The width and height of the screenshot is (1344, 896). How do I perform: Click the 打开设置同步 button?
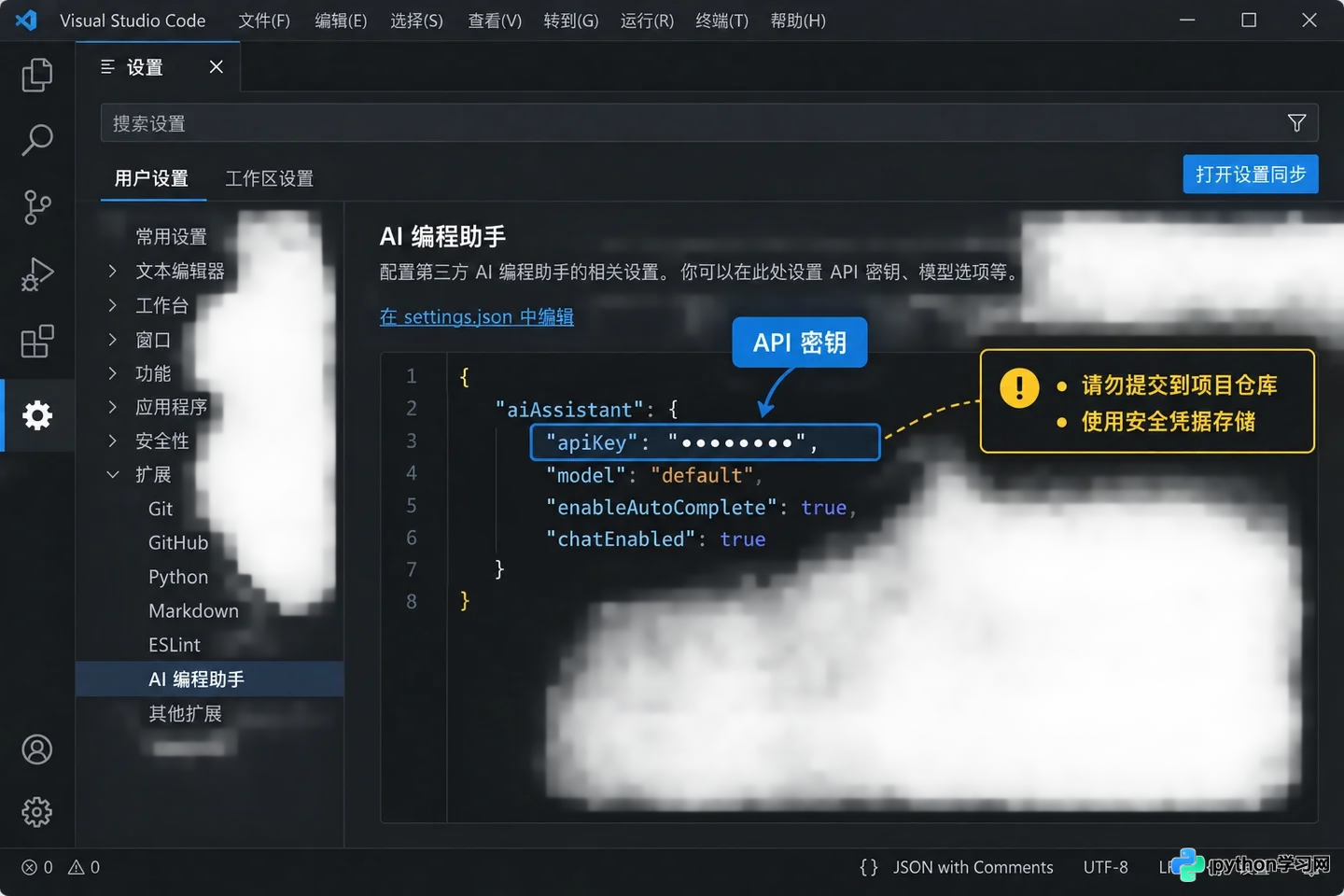pyautogui.click(x=1251, y=175)
